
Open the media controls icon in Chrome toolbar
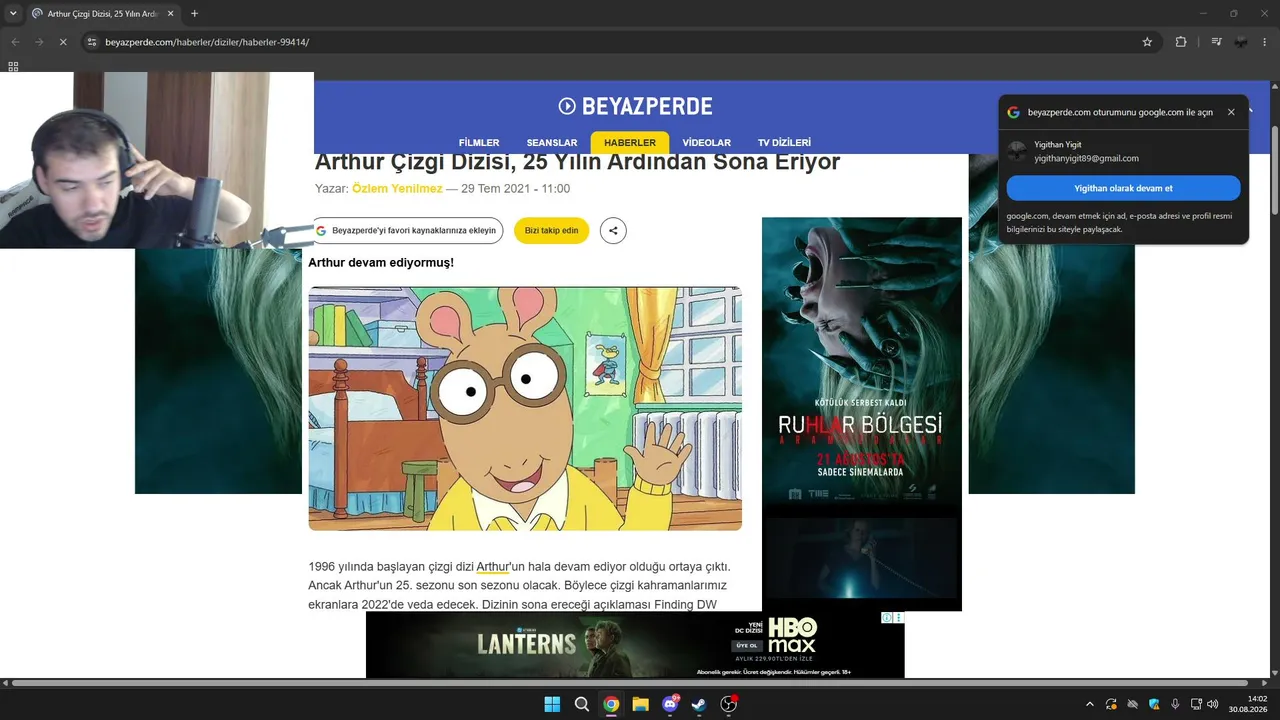click(1216, 42)
